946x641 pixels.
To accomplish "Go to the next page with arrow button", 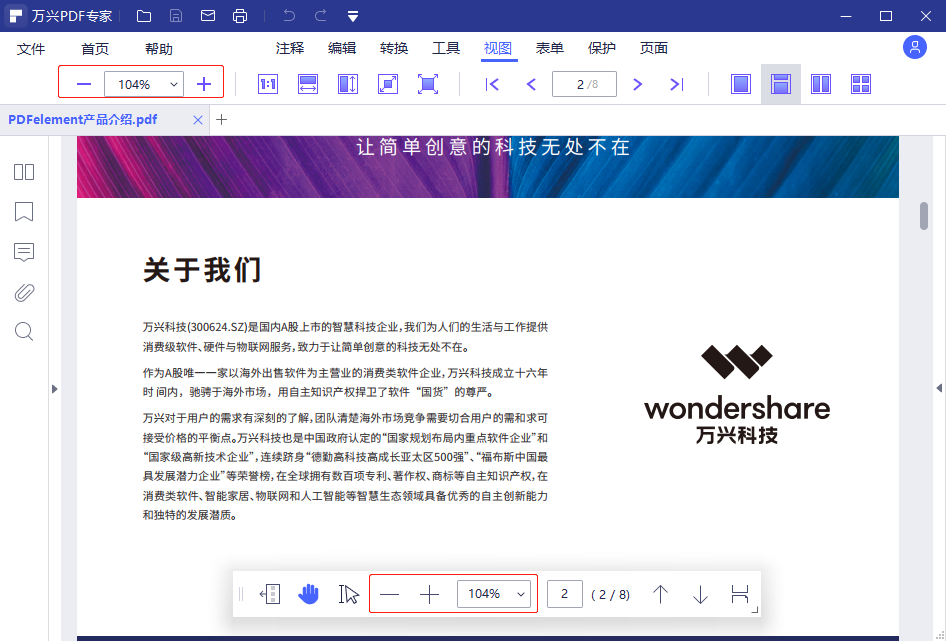I will [637, 84].
